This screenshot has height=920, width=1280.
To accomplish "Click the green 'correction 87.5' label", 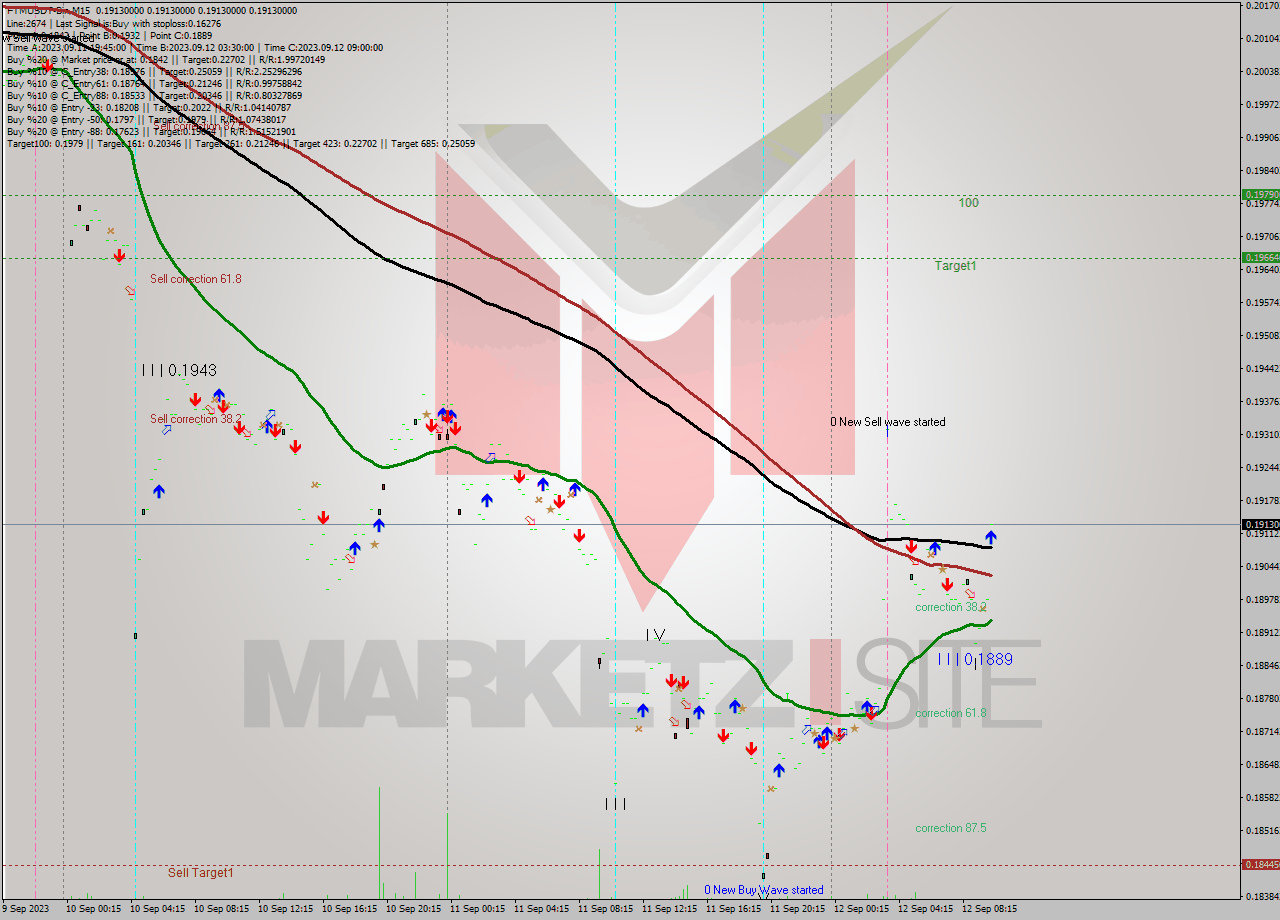I will [951, 828].
